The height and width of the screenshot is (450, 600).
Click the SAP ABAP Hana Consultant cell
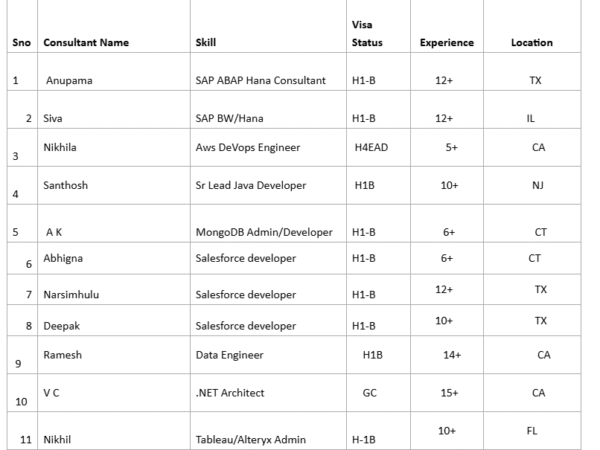(260, 81)
